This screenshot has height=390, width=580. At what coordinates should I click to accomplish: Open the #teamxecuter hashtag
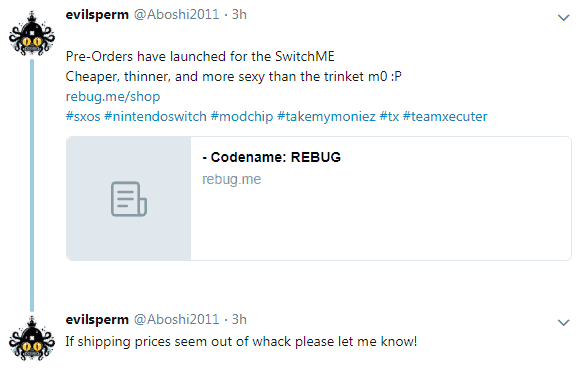click(x=445, y=117)
